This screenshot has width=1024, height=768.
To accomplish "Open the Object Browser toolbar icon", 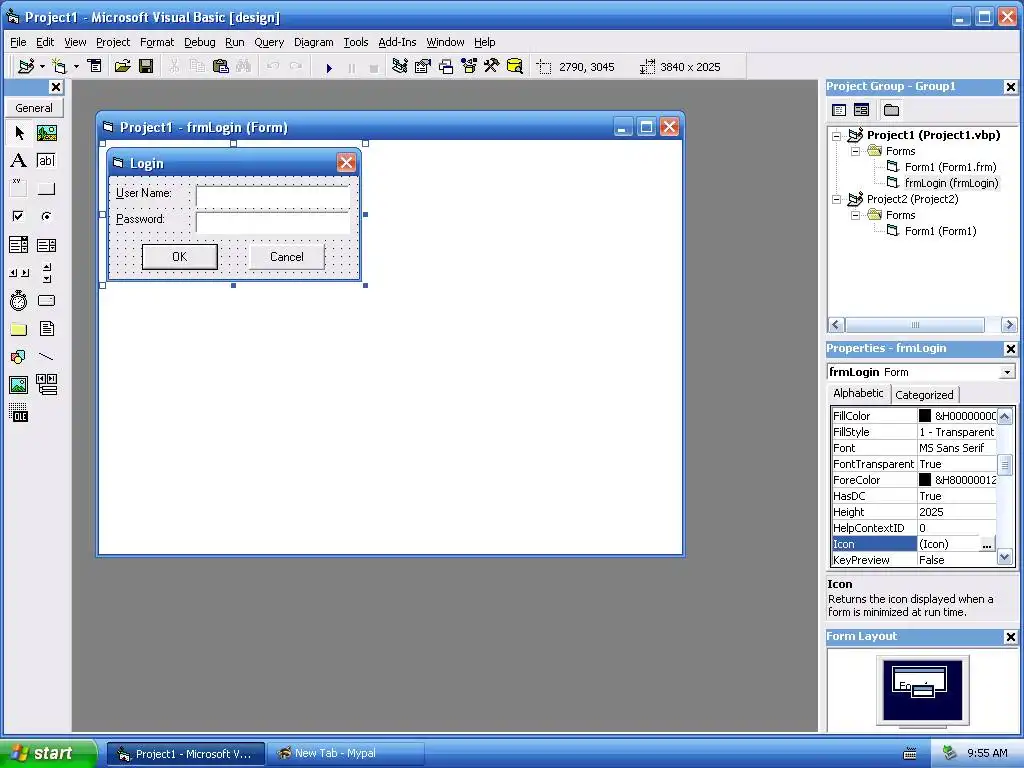I will [469, 66].
